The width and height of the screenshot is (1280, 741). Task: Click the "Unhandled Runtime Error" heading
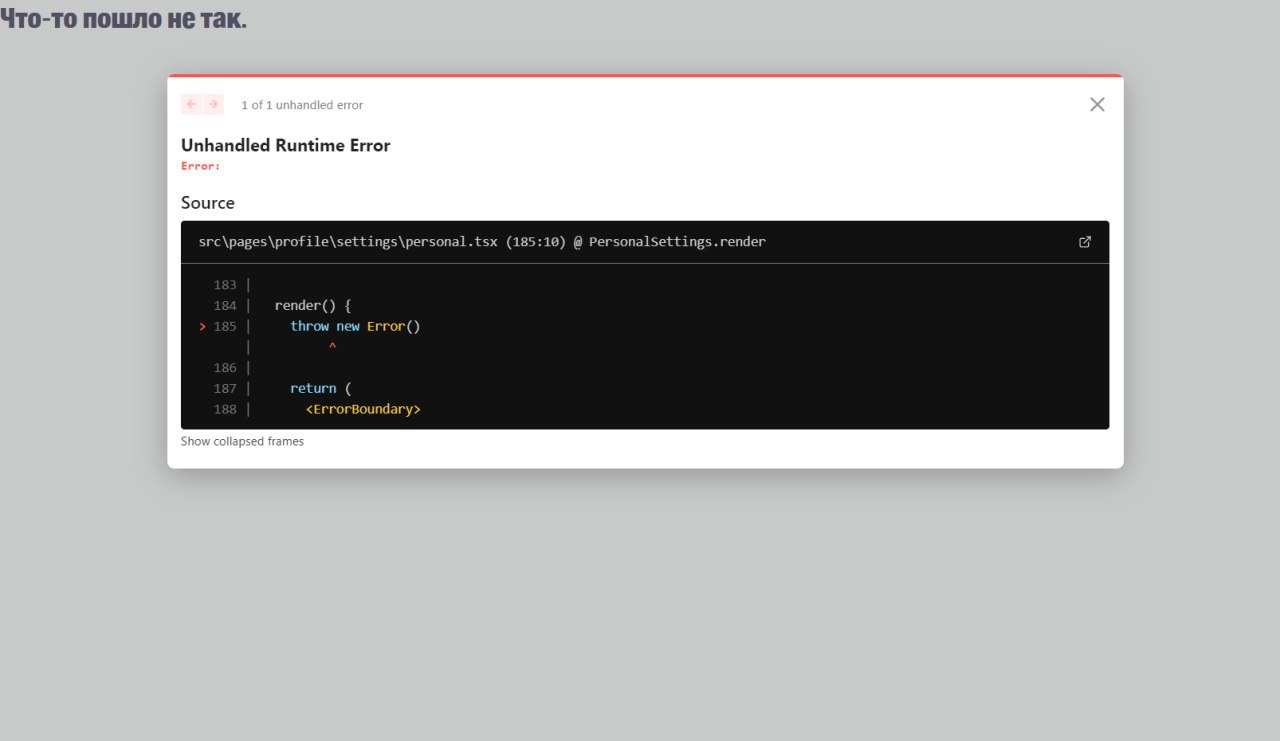(285, 145)
